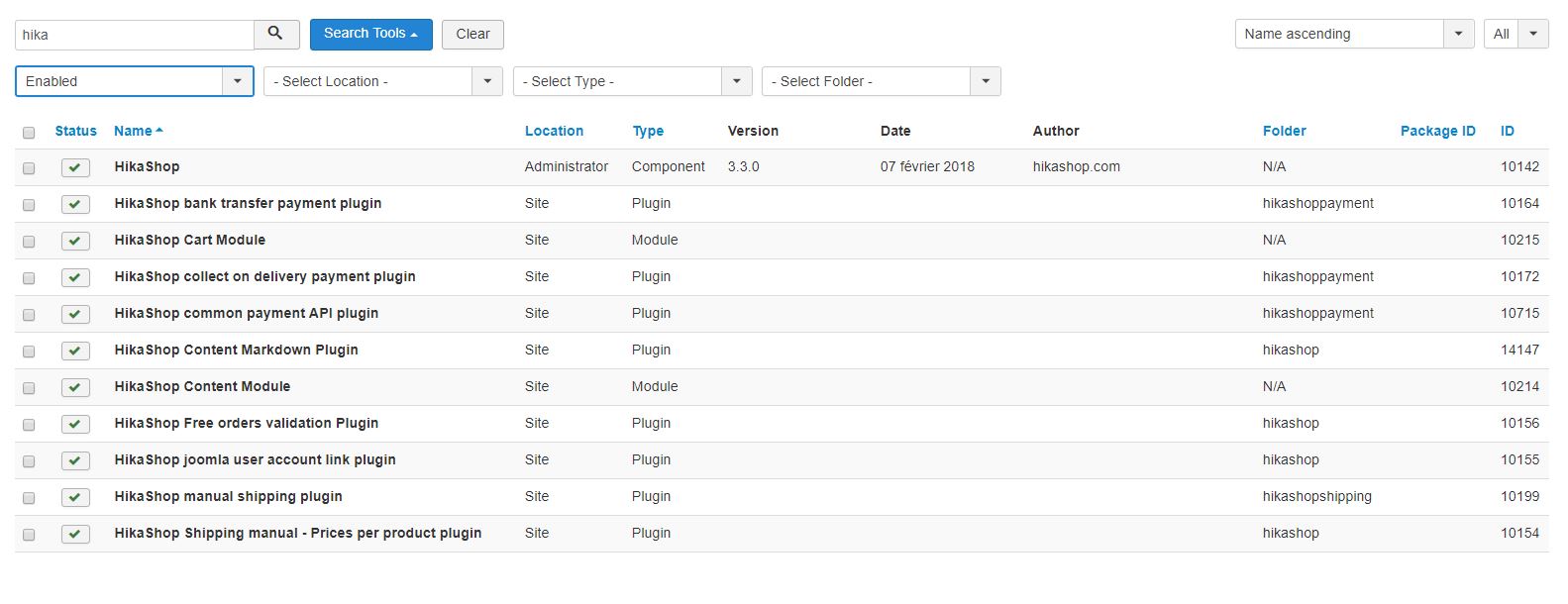Expand the Select Type filter dropdown
This screenshot has height=604, width=1568.
click(x=632, y=81)
